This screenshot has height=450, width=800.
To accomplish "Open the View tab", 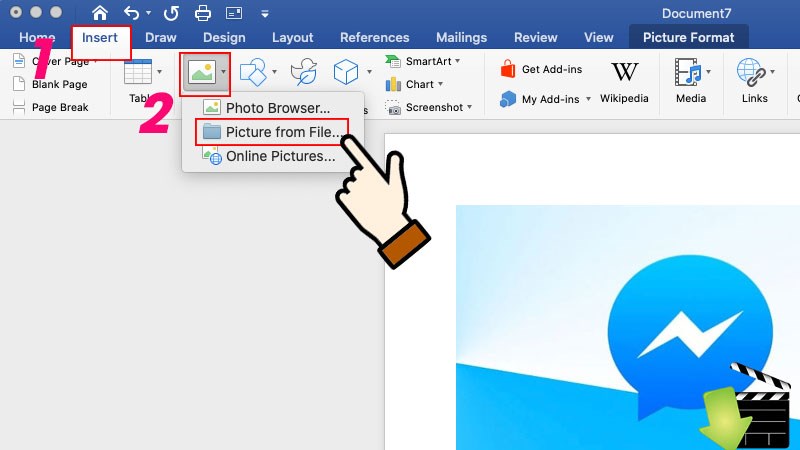I will click(598, 38).
